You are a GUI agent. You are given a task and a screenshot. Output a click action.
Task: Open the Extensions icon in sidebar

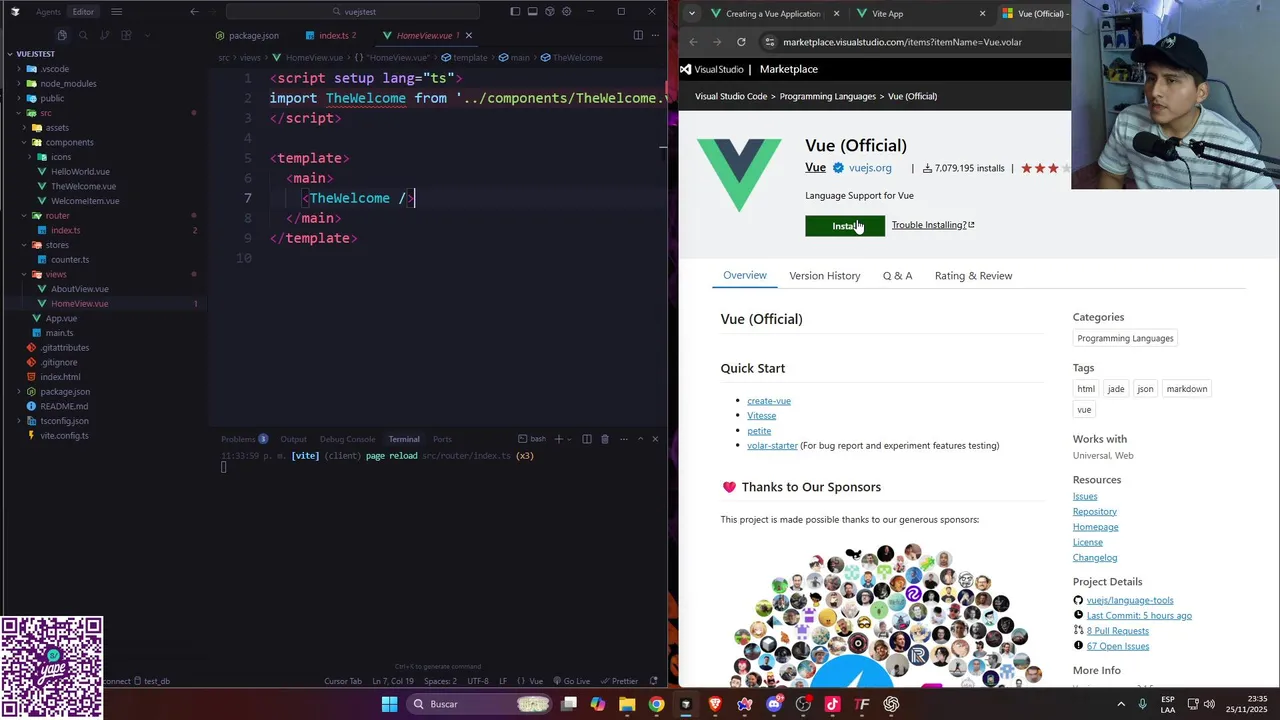tap(126, 35)
